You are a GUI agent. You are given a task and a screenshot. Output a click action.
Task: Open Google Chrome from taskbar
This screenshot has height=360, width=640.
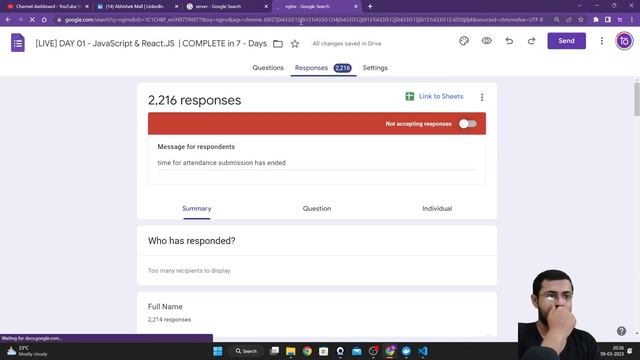[x=307, y=351]
